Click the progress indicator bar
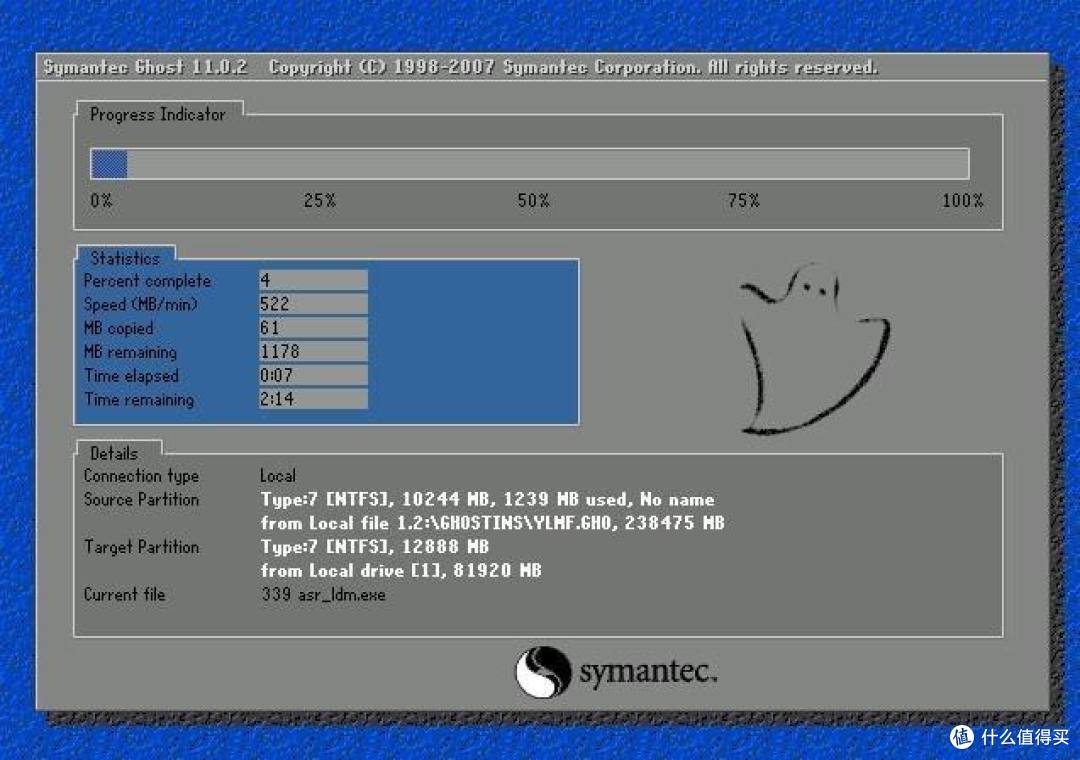This screenshot has height=760, width=1080. [x=530, y=164]
